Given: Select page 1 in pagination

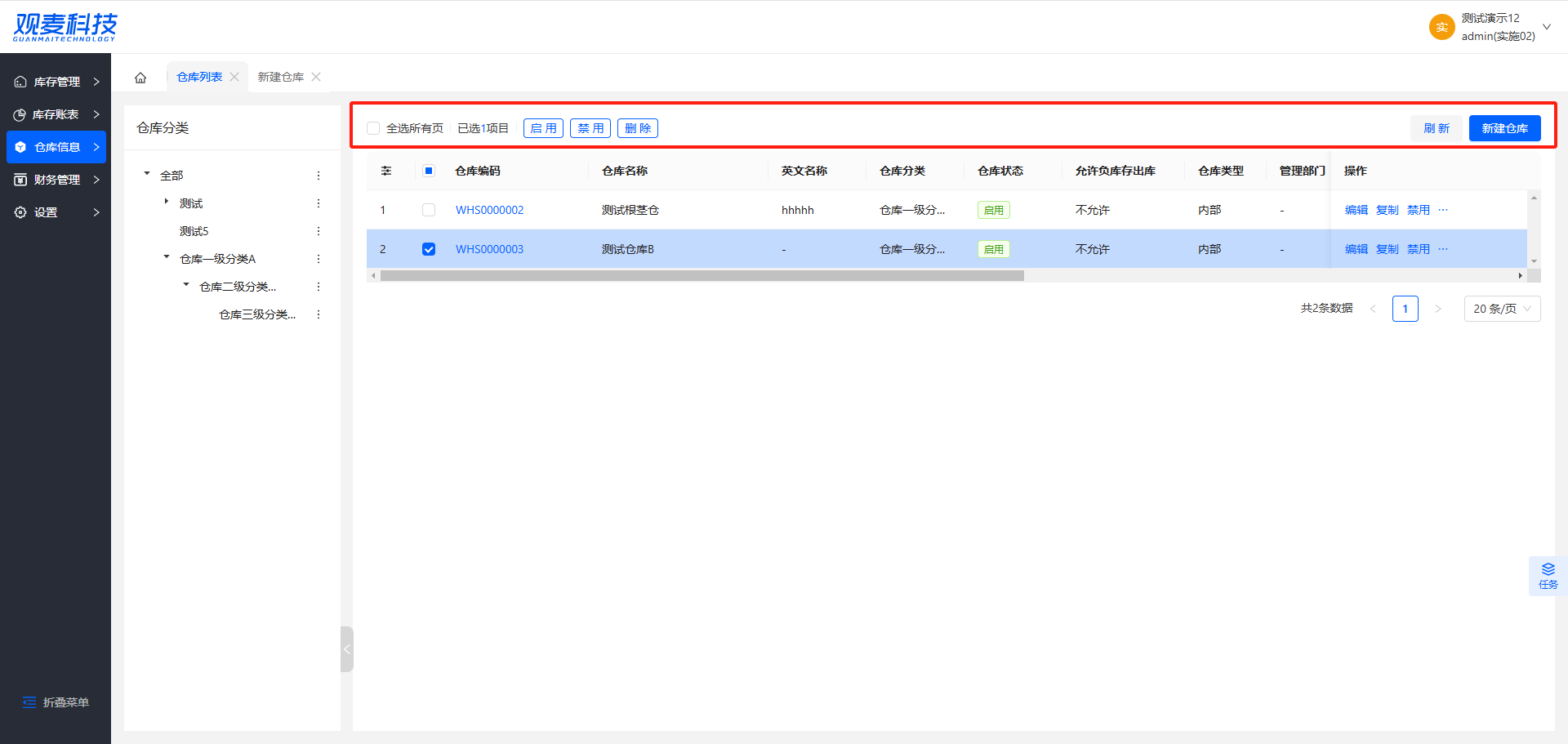Looking at the screenshot, I should coord(1405,309).
